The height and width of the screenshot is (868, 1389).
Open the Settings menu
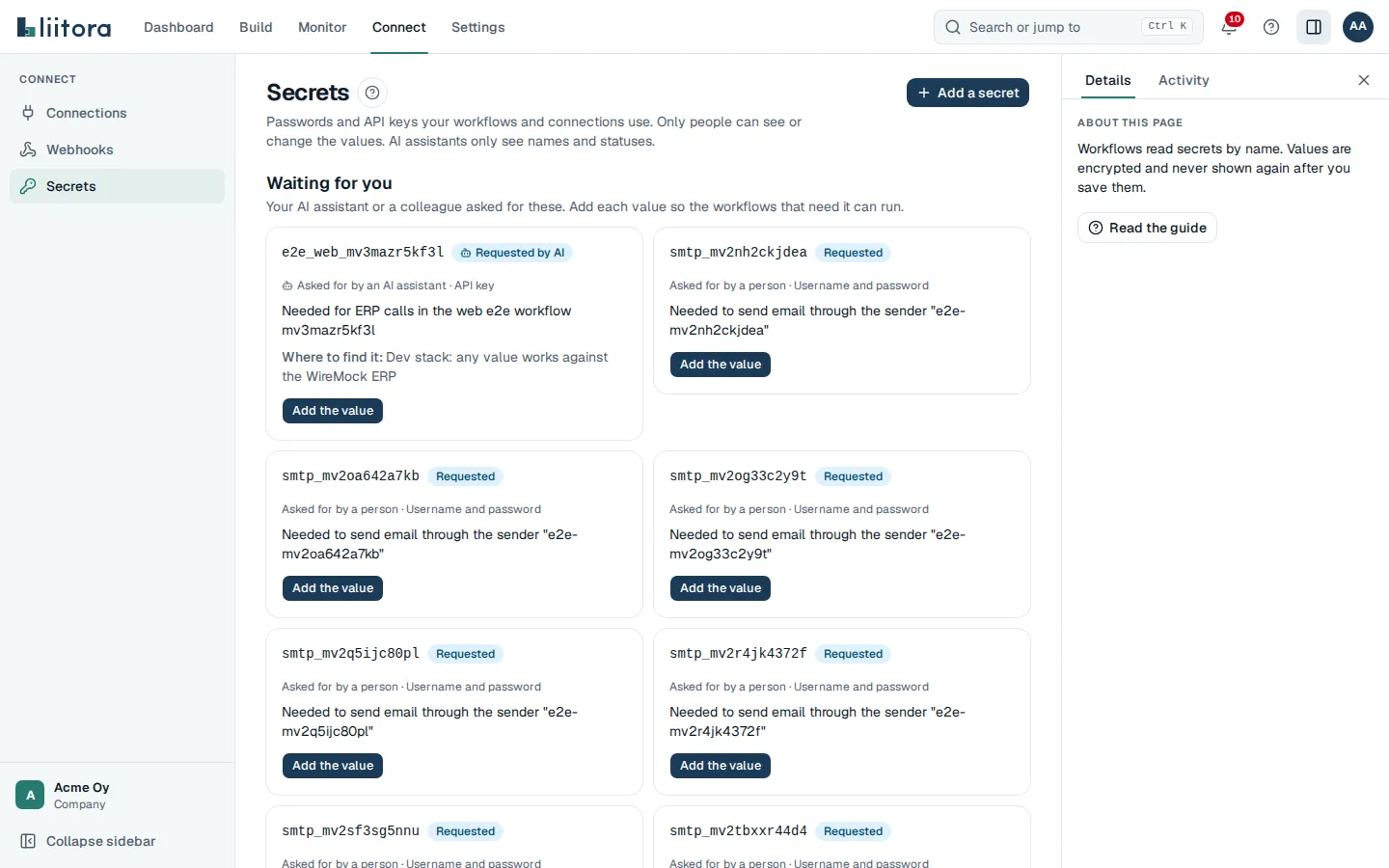point(478,27)
